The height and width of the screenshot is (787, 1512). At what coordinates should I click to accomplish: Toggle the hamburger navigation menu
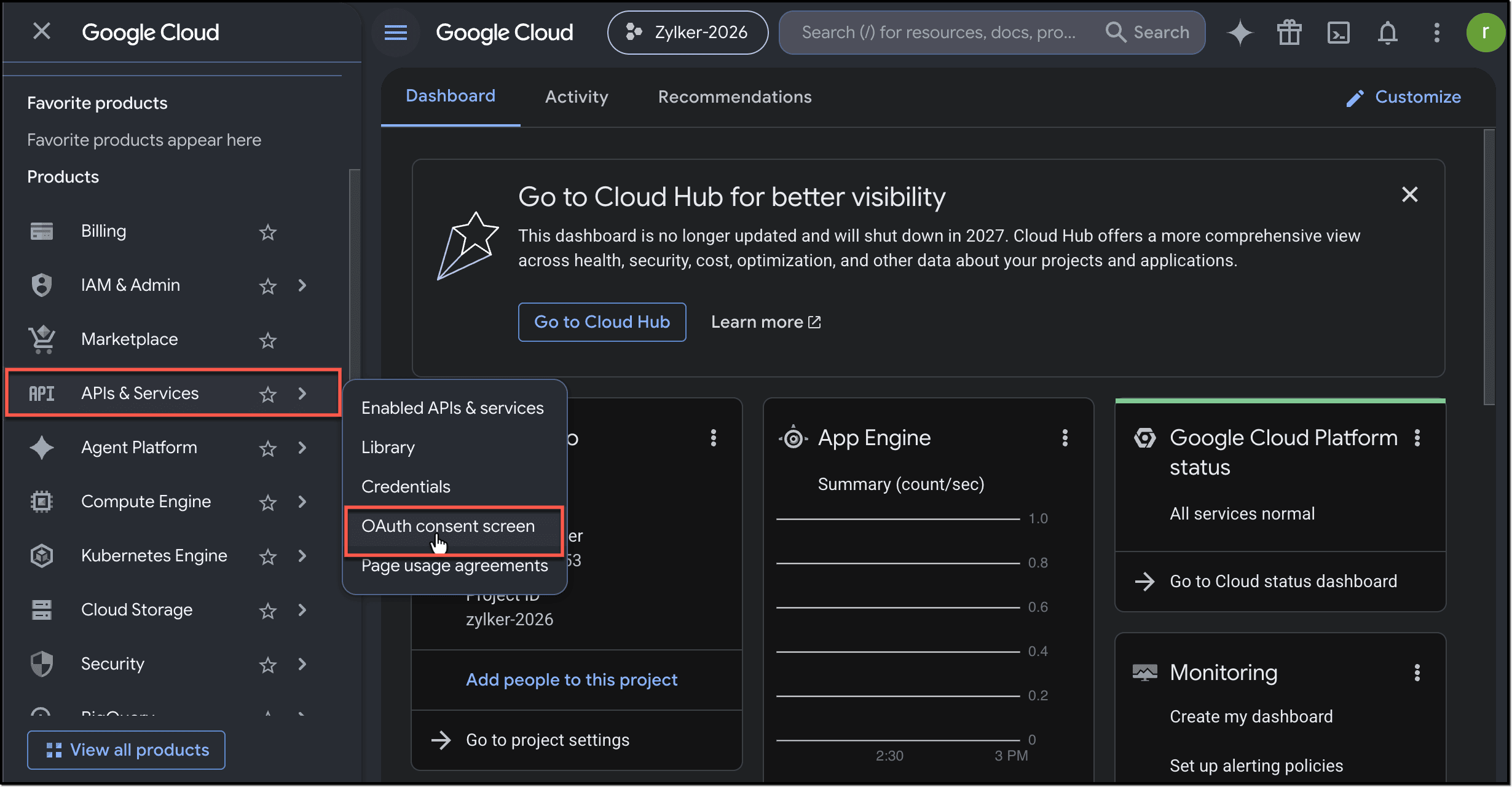tap(395, 33)
